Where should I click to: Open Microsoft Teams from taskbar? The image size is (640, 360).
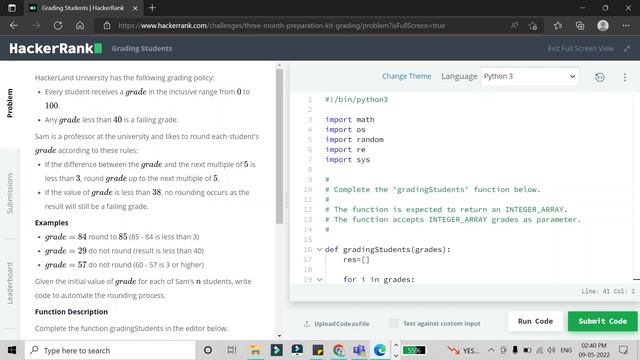(x=359, y=350)
